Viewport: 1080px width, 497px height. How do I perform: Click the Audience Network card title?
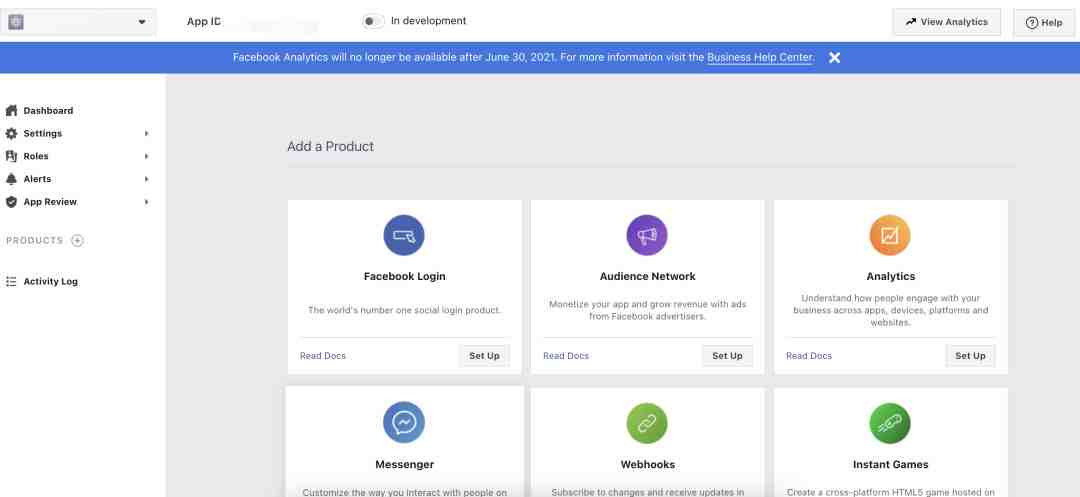[x=647, y=276]
